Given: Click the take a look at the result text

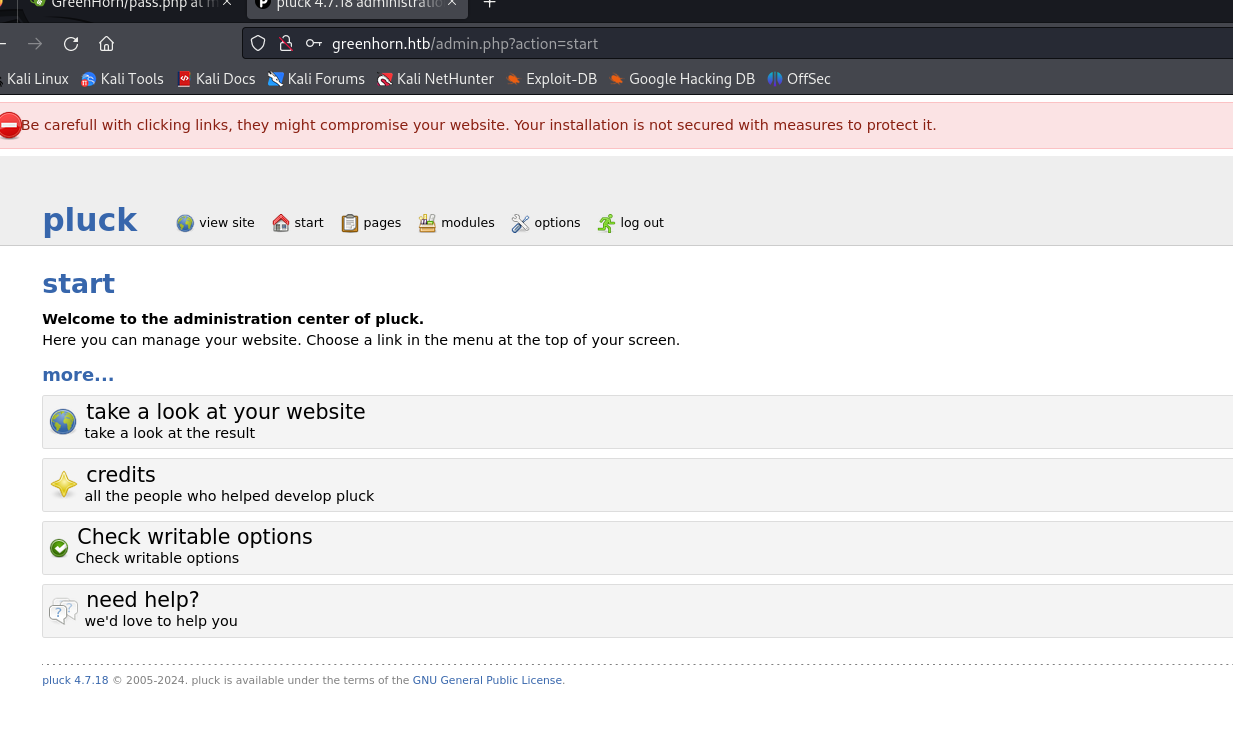Looking at the screenshot, I should (x=170, y=433).
